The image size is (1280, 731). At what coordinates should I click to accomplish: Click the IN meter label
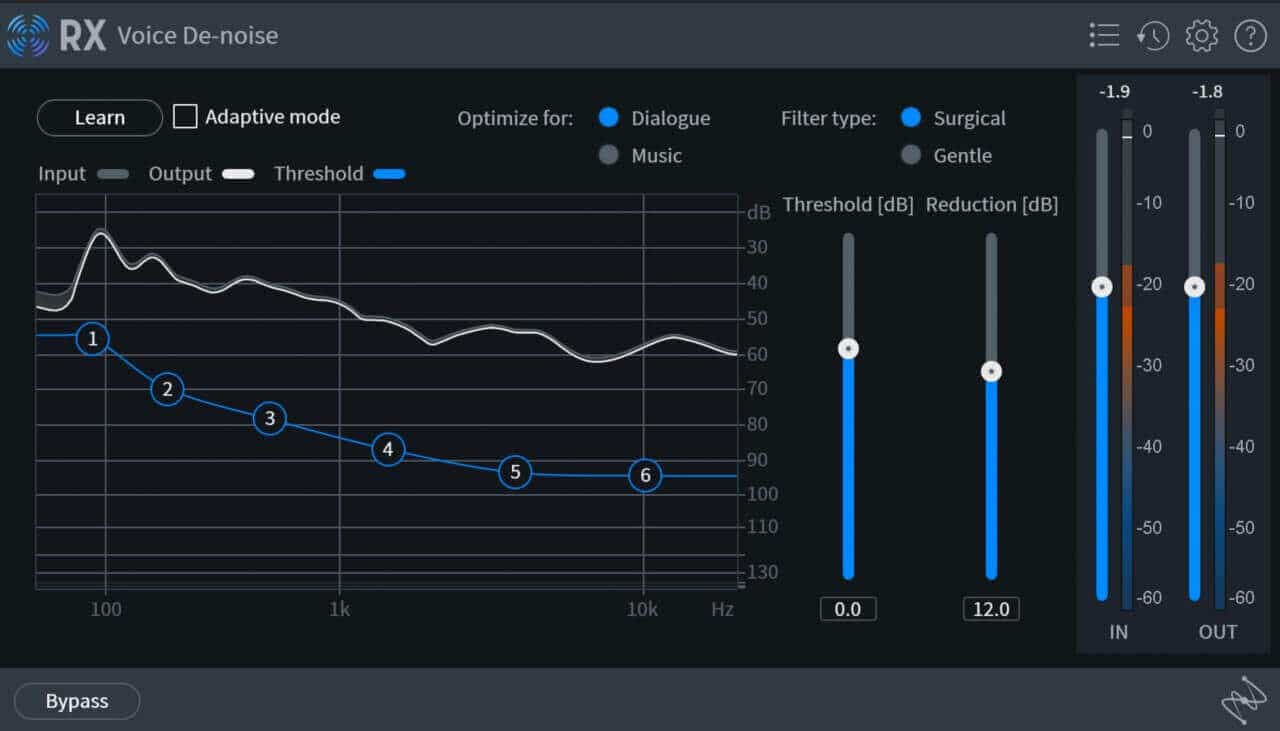coord(1118,632)
